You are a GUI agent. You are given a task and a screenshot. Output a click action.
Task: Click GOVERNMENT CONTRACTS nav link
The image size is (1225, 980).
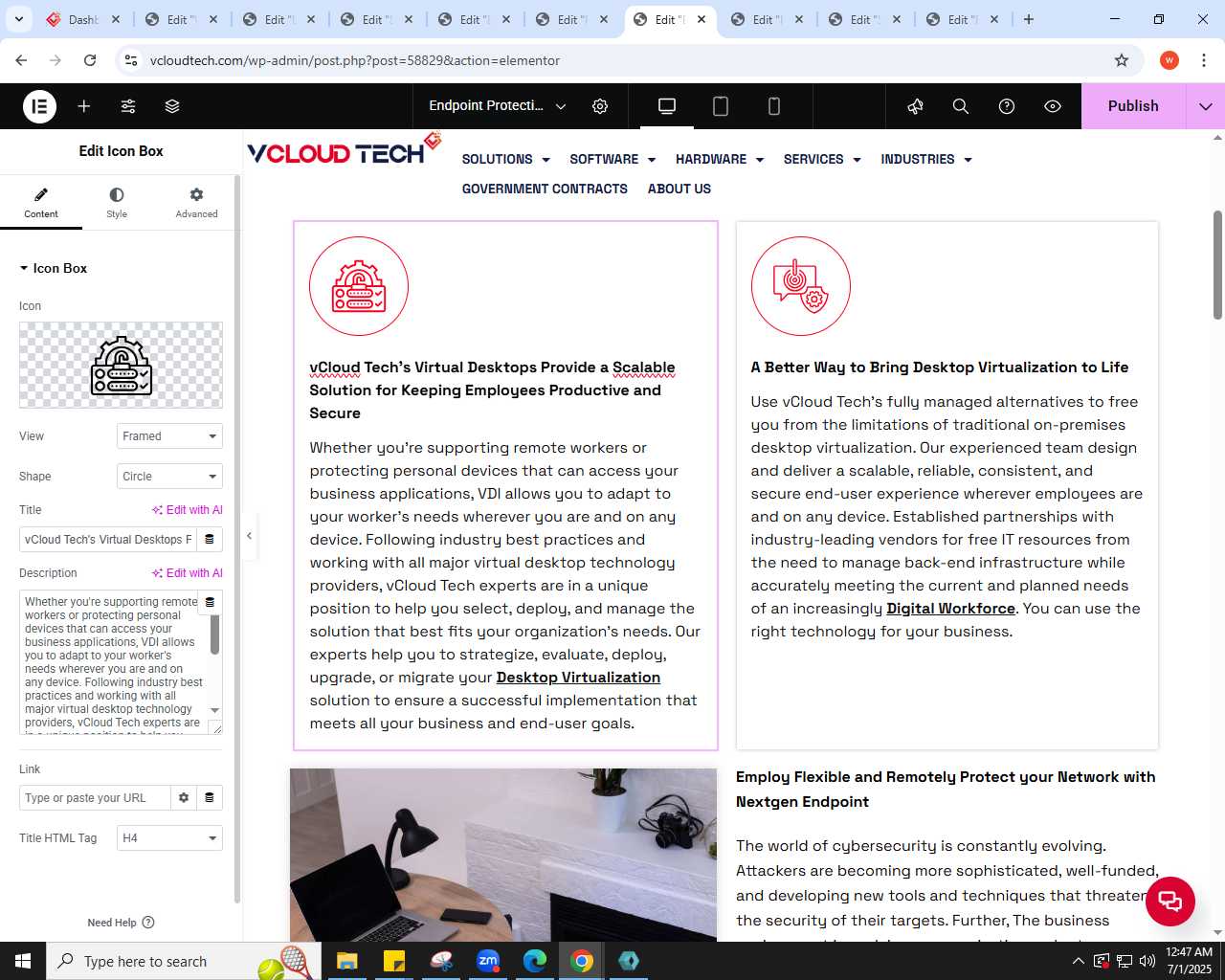[x=545, y=189]
